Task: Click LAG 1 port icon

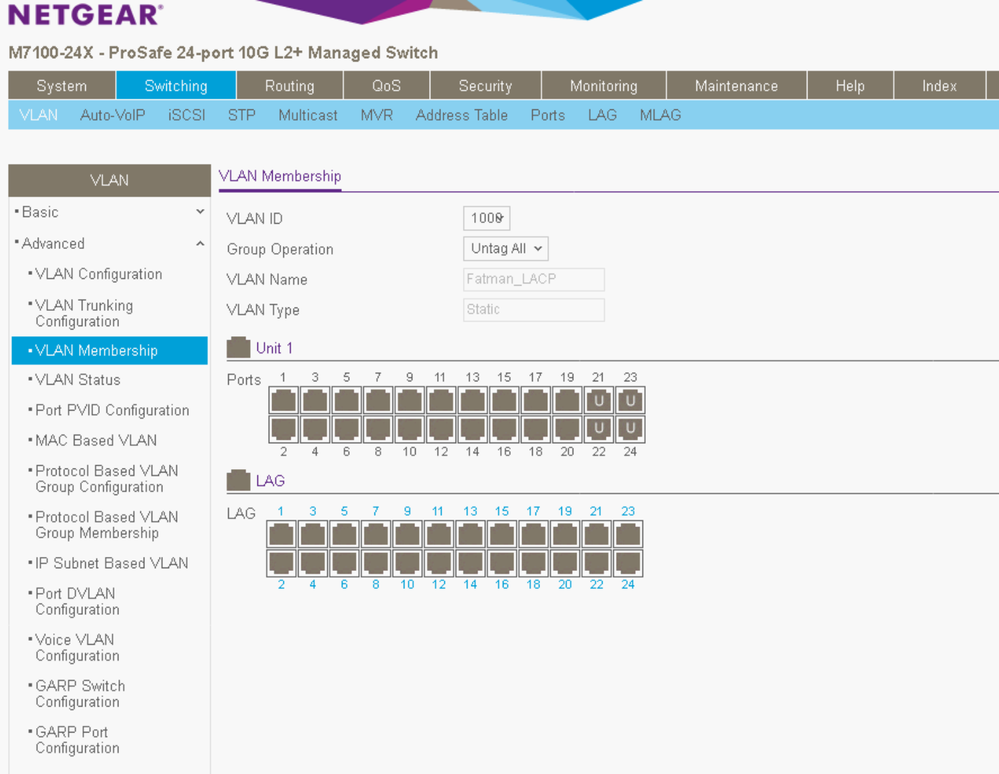Action: 281,534
